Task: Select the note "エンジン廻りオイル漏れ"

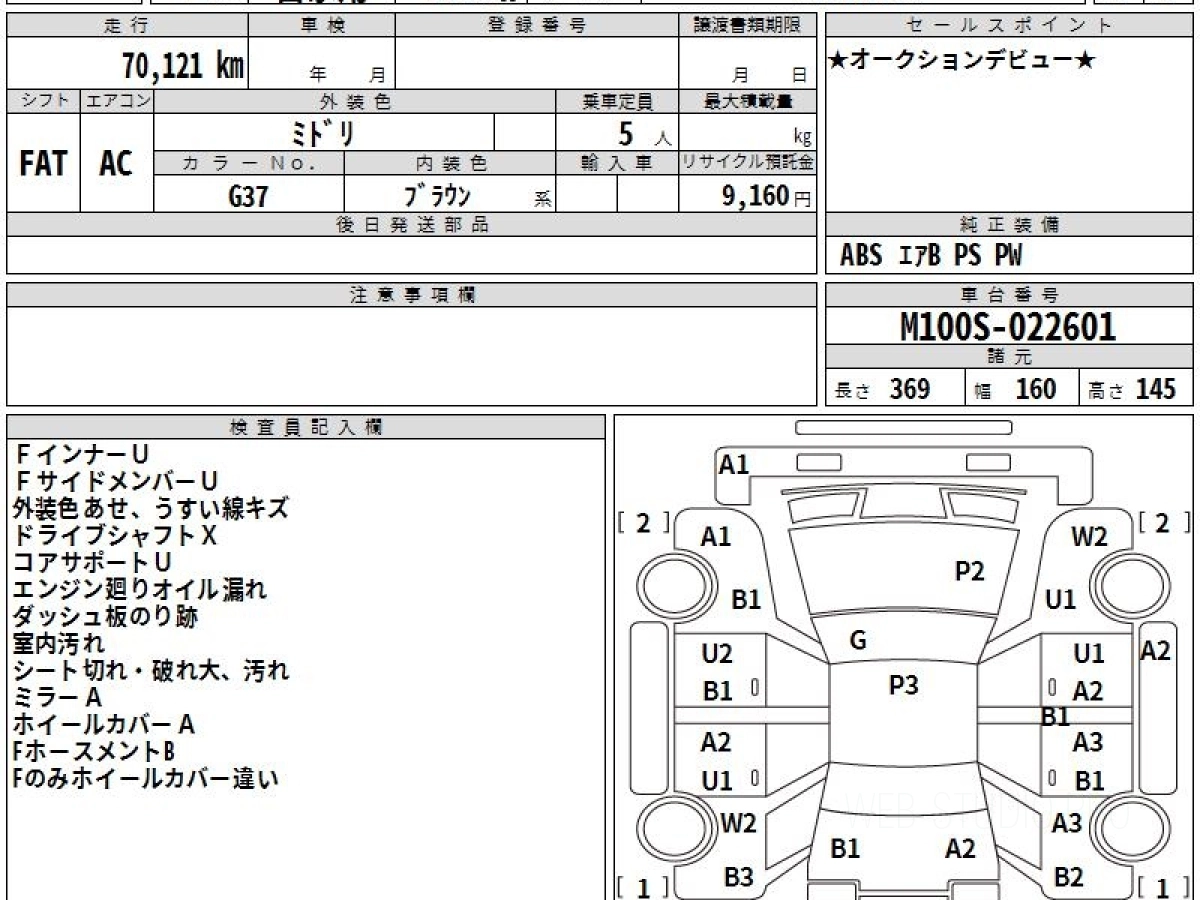Action: [x=140, y=590]
